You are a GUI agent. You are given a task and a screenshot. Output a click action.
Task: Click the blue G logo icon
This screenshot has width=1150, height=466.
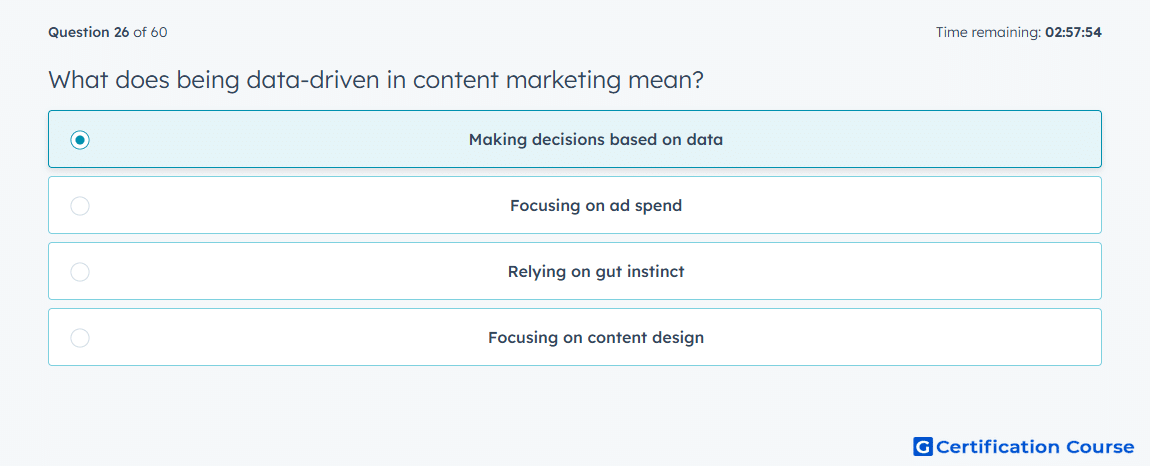[923, 446]
